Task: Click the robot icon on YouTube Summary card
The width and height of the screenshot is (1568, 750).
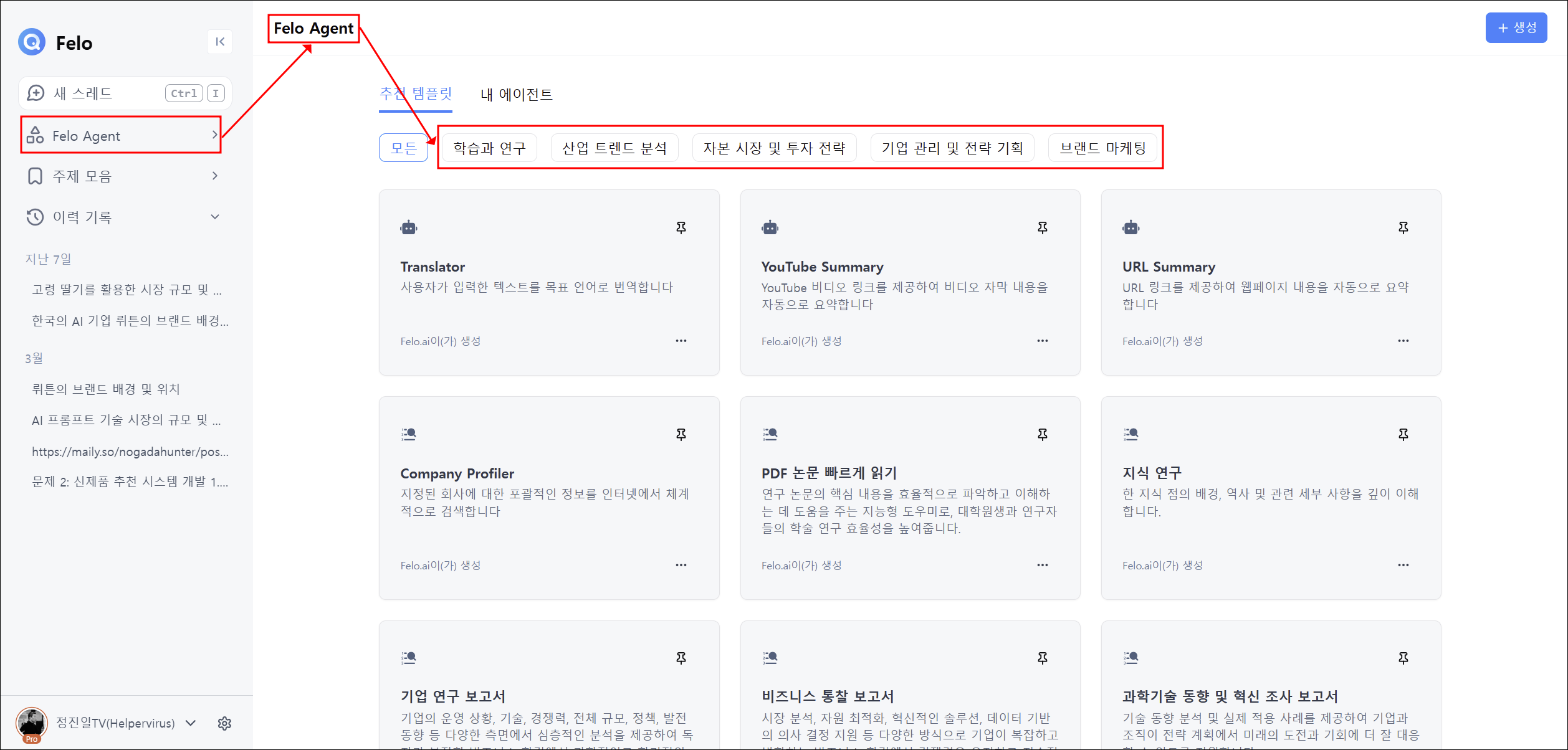Action: pyautogui.click(x=770, y=228)
